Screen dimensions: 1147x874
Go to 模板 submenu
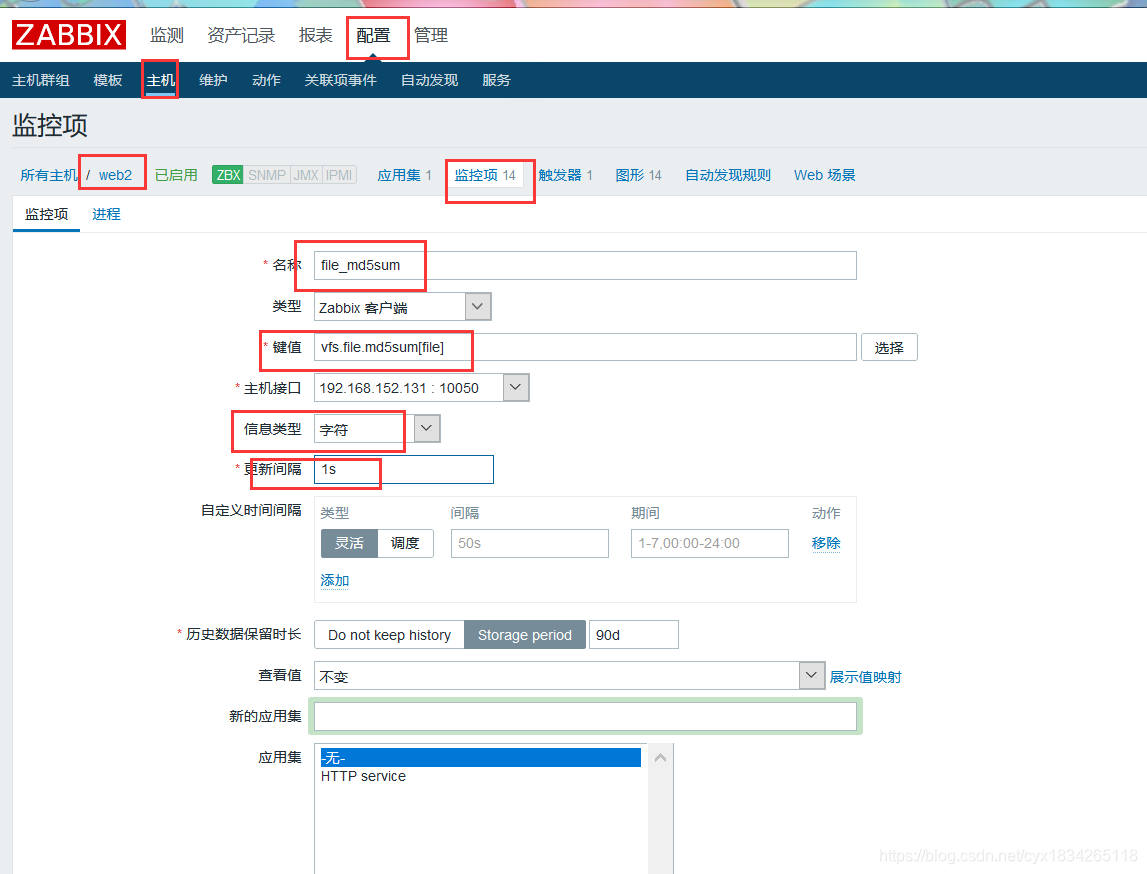click(108, 80)
